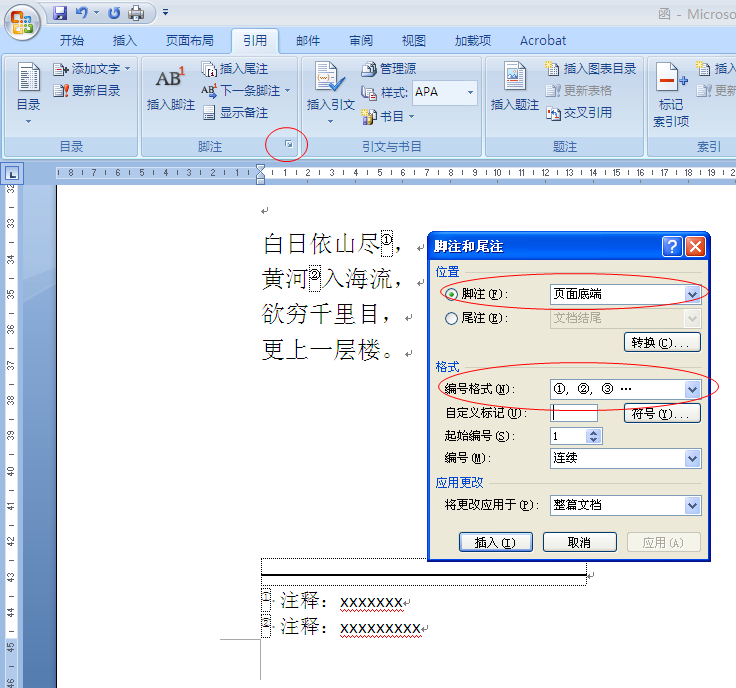This screenshot has height=688, width=736.
Task: Click the tab selector at ruler corner
Action: 12,174
